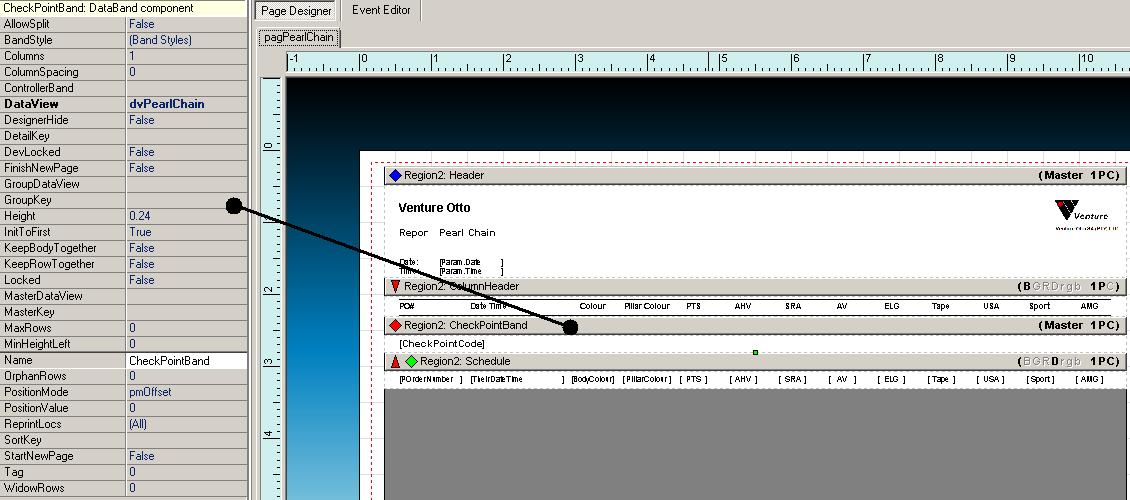The image size is (1130, 500).
Task: Toggle the FinishNewPage False value
Action: (x=187, y=168)
